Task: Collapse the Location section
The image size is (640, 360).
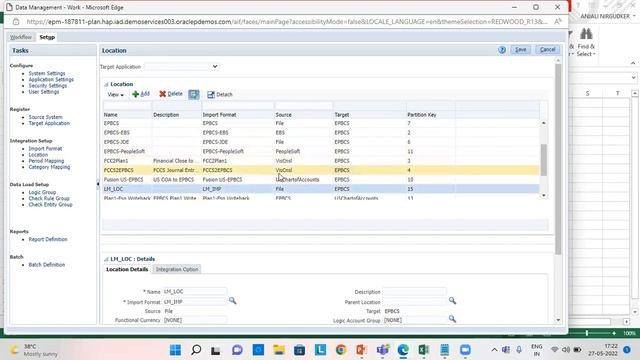Action: pyautogui.click(x=106, y=84)
